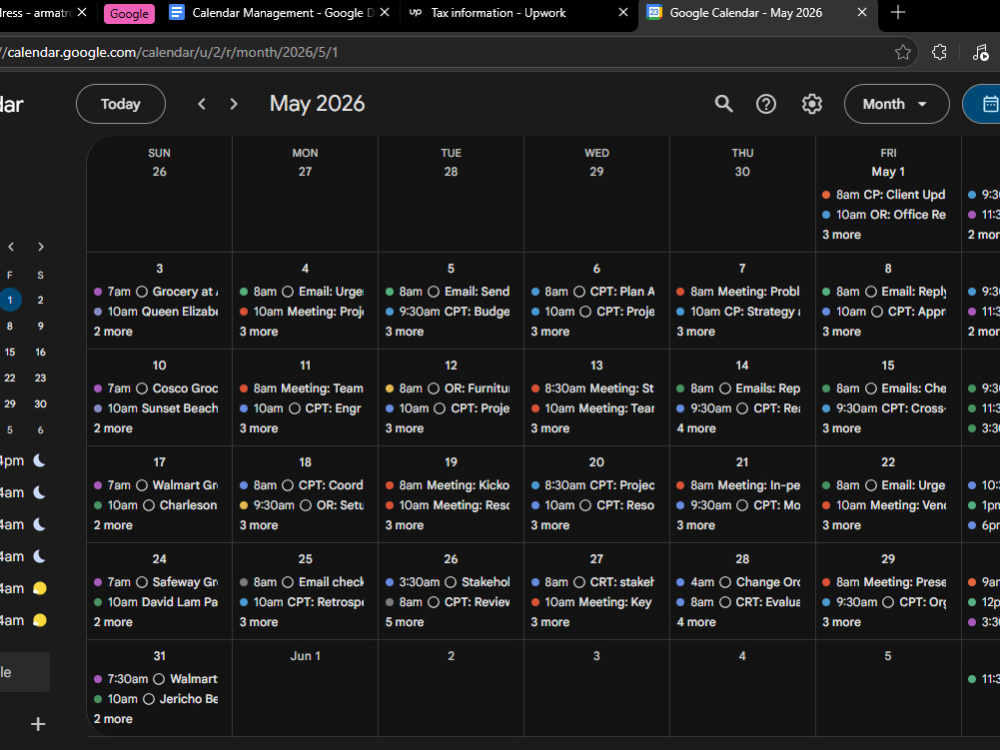Expand 4 more events on Thursday 14
Screen dimensions: 1000x750
pos(696,429)
